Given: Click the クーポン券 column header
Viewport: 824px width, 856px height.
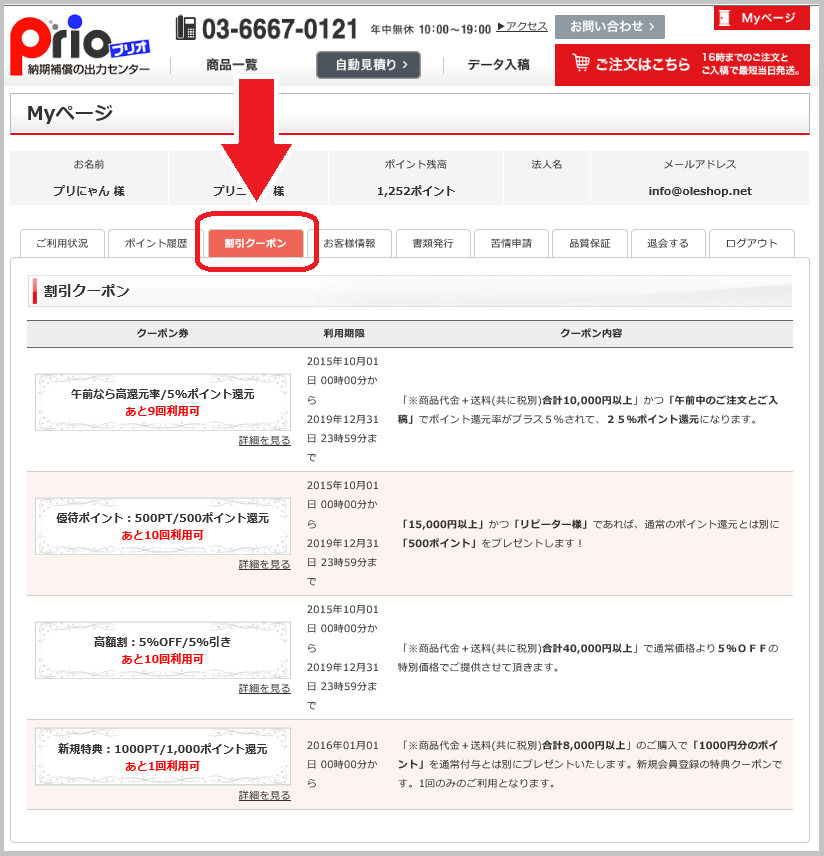Looking at the screenshot, I should point(163,333).
